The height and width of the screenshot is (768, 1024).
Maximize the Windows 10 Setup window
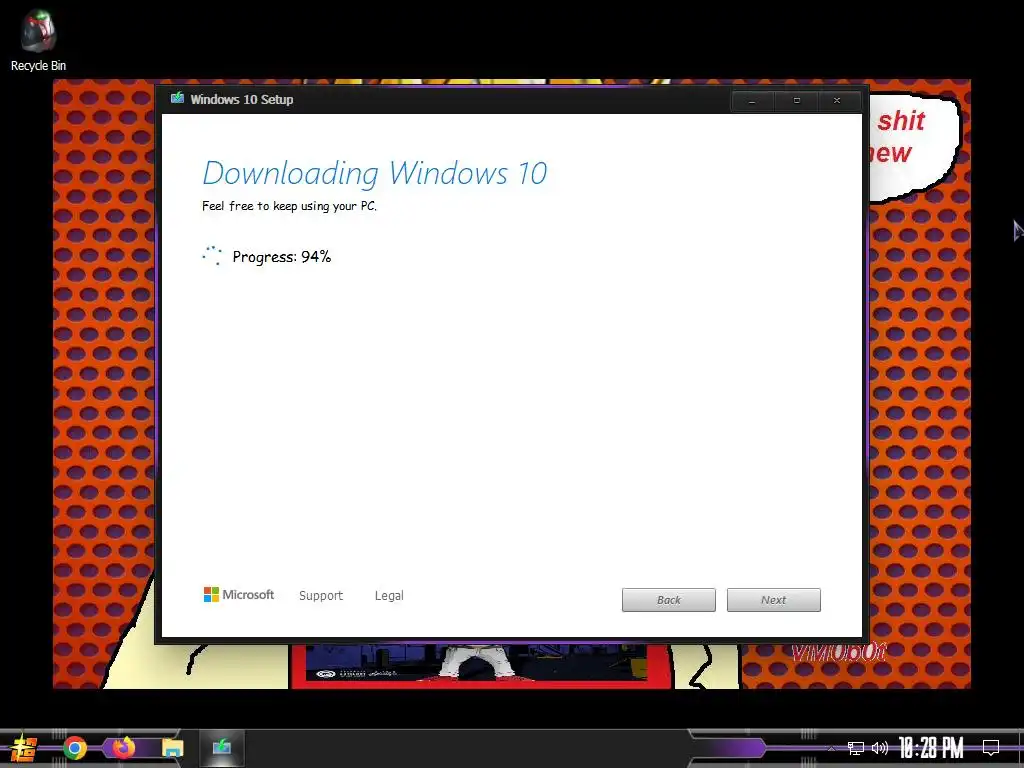[x=796, y=101]
